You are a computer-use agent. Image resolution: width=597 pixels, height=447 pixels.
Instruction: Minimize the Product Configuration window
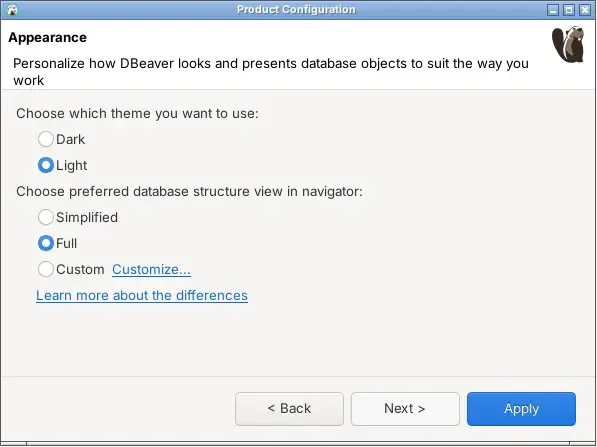coord(553,10)
